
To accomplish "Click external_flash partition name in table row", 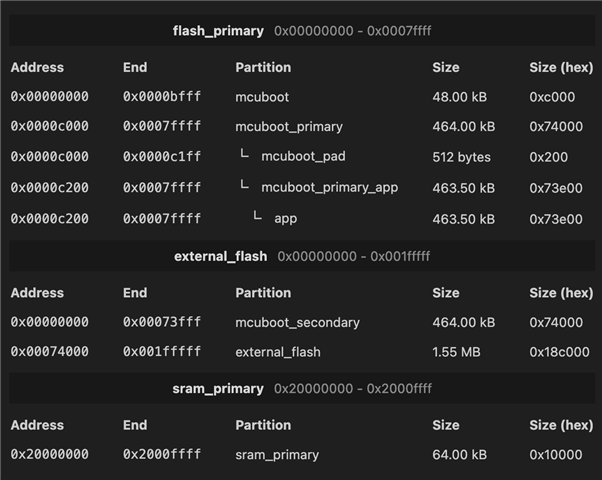I will (x=278, y=352).
